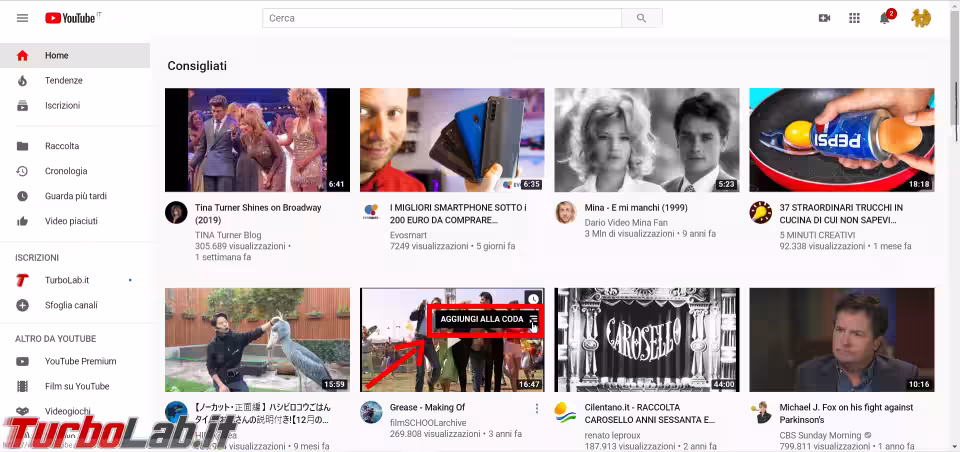The height and width of the screenshot is (452, 960).
Task: Open the Michael J. Fox thumbnail
Action: (842, 340)
